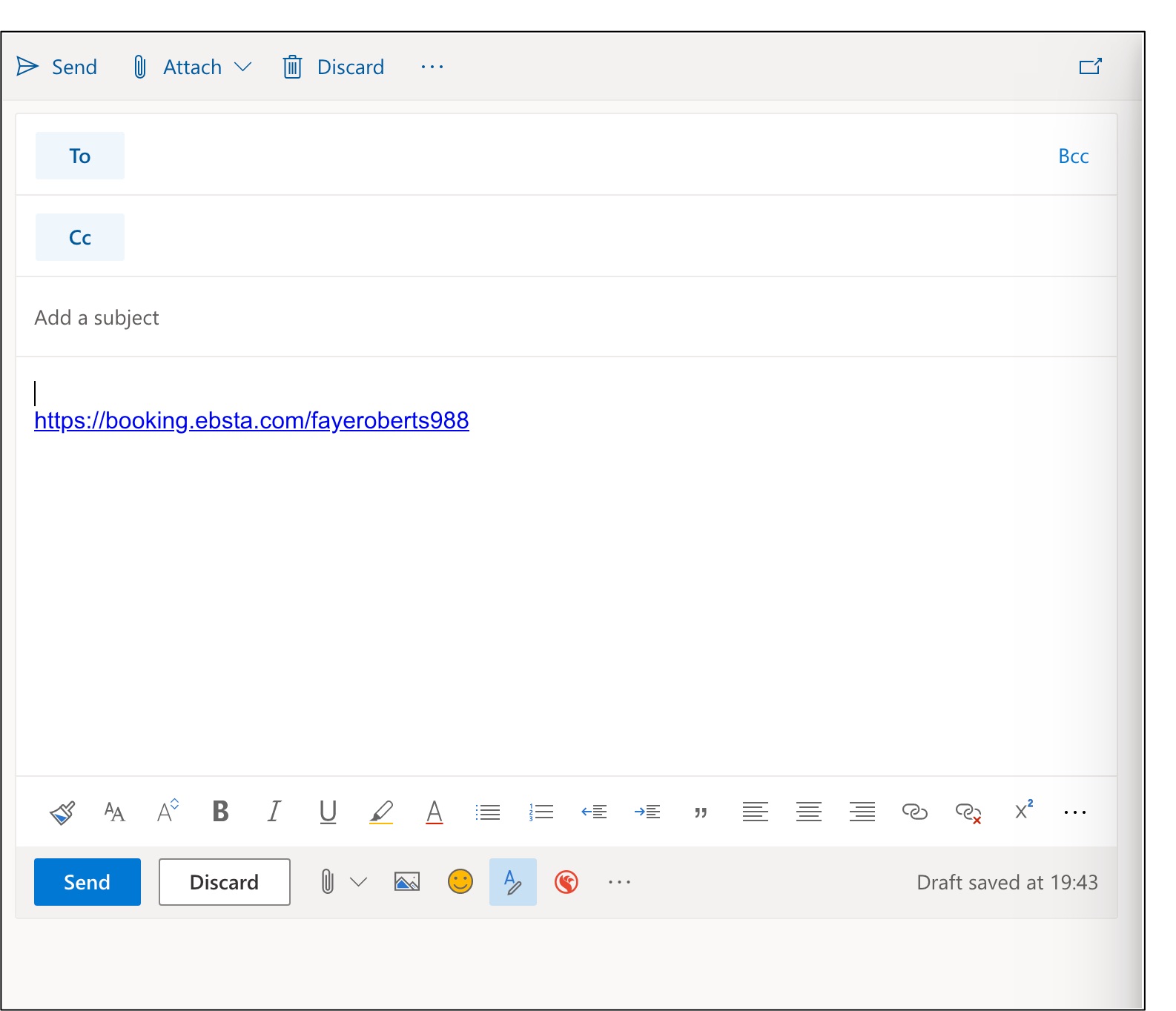Open the highlight color picker
Image resolution: width=1176 pixels, height=1011 pixels.
381,812
